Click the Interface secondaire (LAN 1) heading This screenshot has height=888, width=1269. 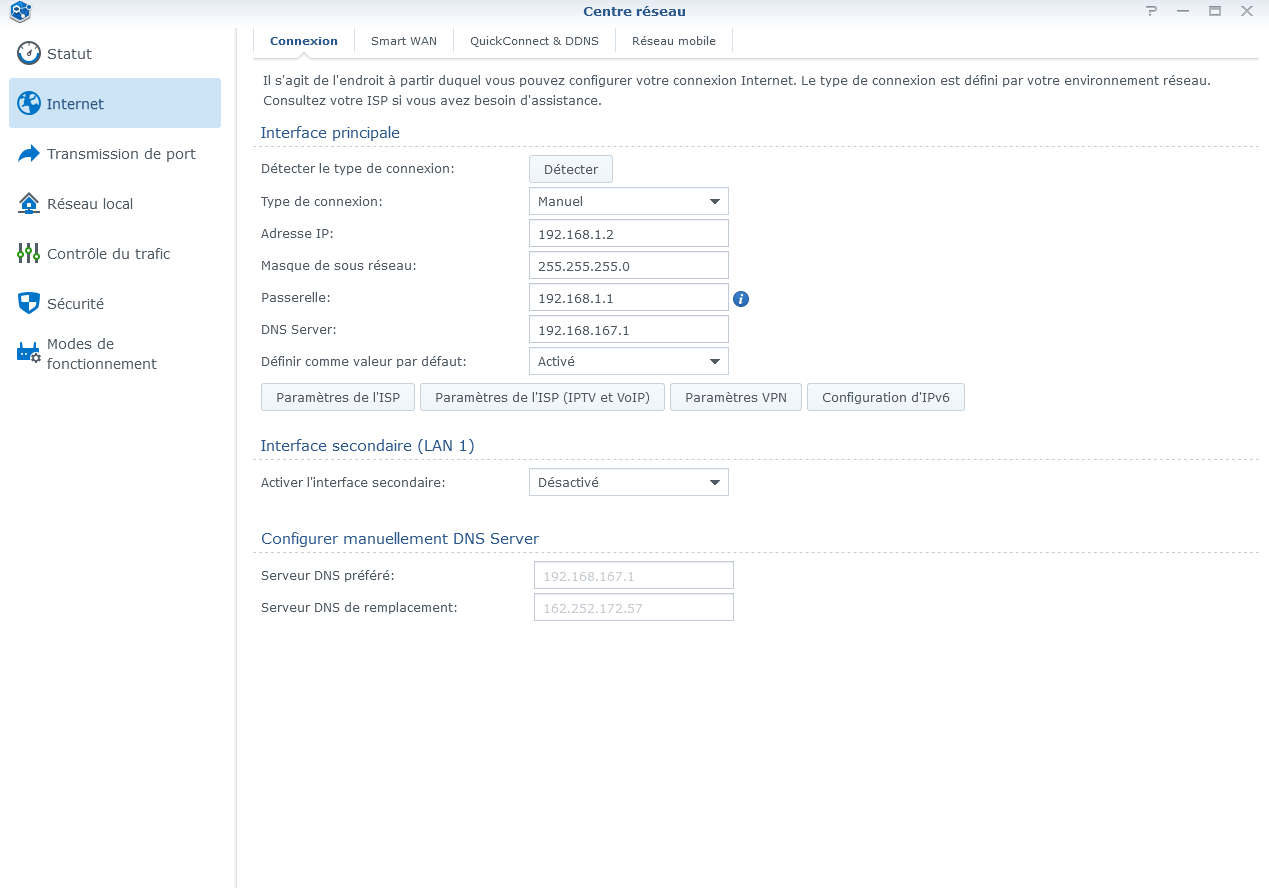367,445
